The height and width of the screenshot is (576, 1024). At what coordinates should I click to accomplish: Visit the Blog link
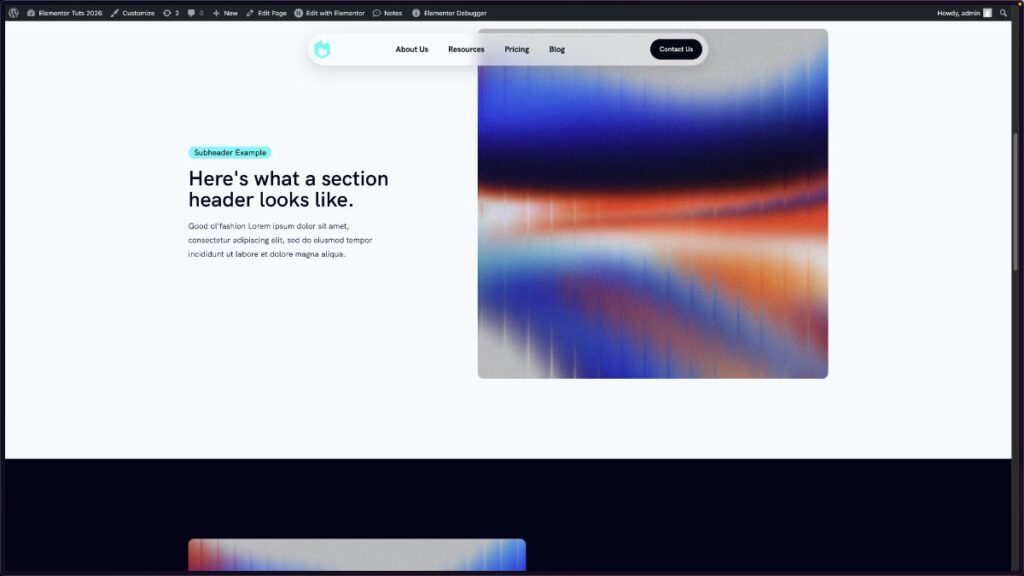pyautogui.click(x=557, y=49)
